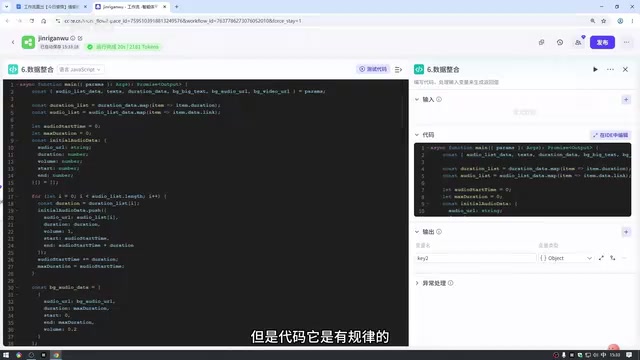Bookmark this page with star
The image size is (640, 360).
[x=603, y=21]
